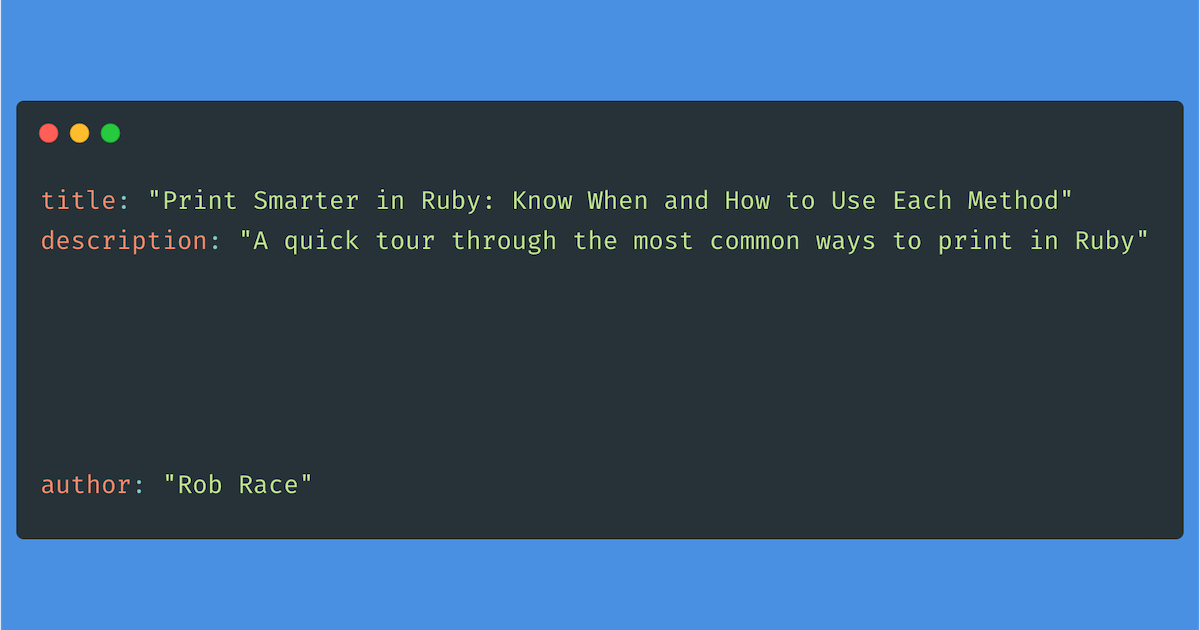Click the green maximize dot
This screenshot has height=630, width=1200.
(x=111, y=133)
